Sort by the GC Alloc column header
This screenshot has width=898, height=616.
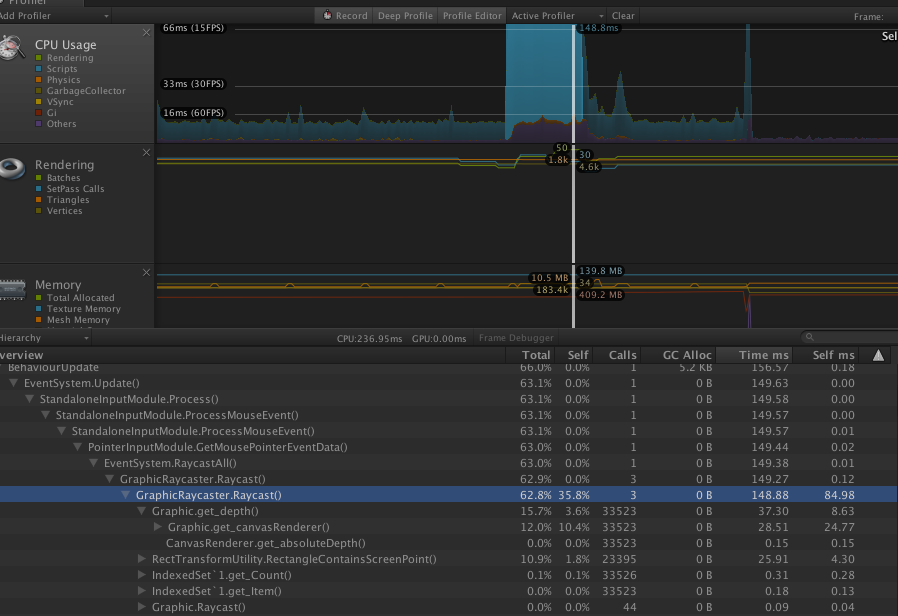pyautogui.click(x=679, y=355)
